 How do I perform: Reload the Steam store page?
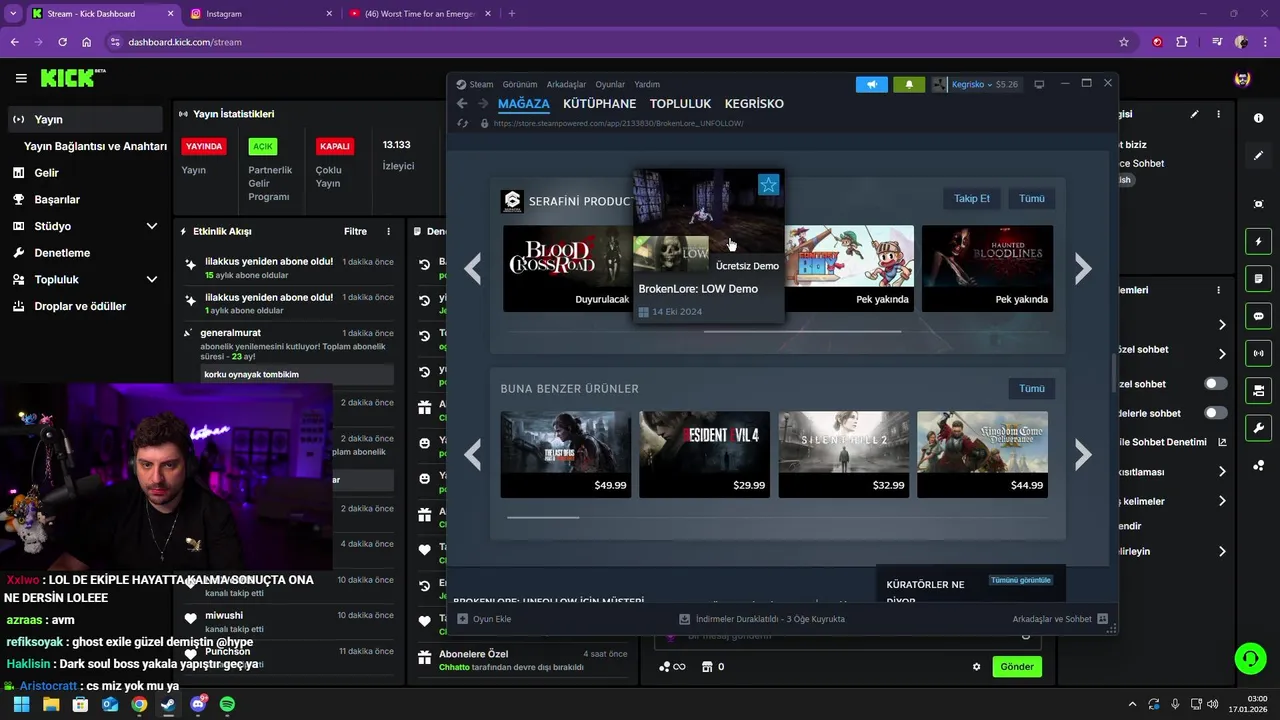tap(463, 123)
